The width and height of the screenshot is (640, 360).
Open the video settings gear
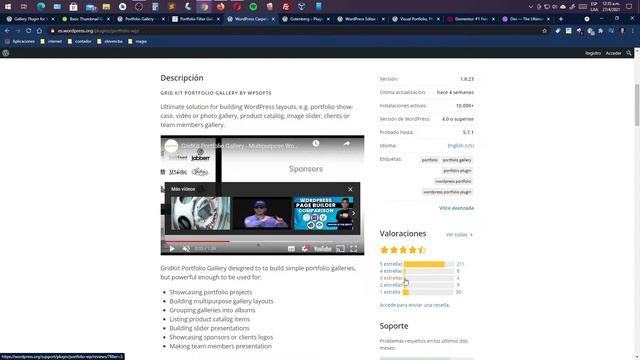pyautogui.click(x=305, y=249)
